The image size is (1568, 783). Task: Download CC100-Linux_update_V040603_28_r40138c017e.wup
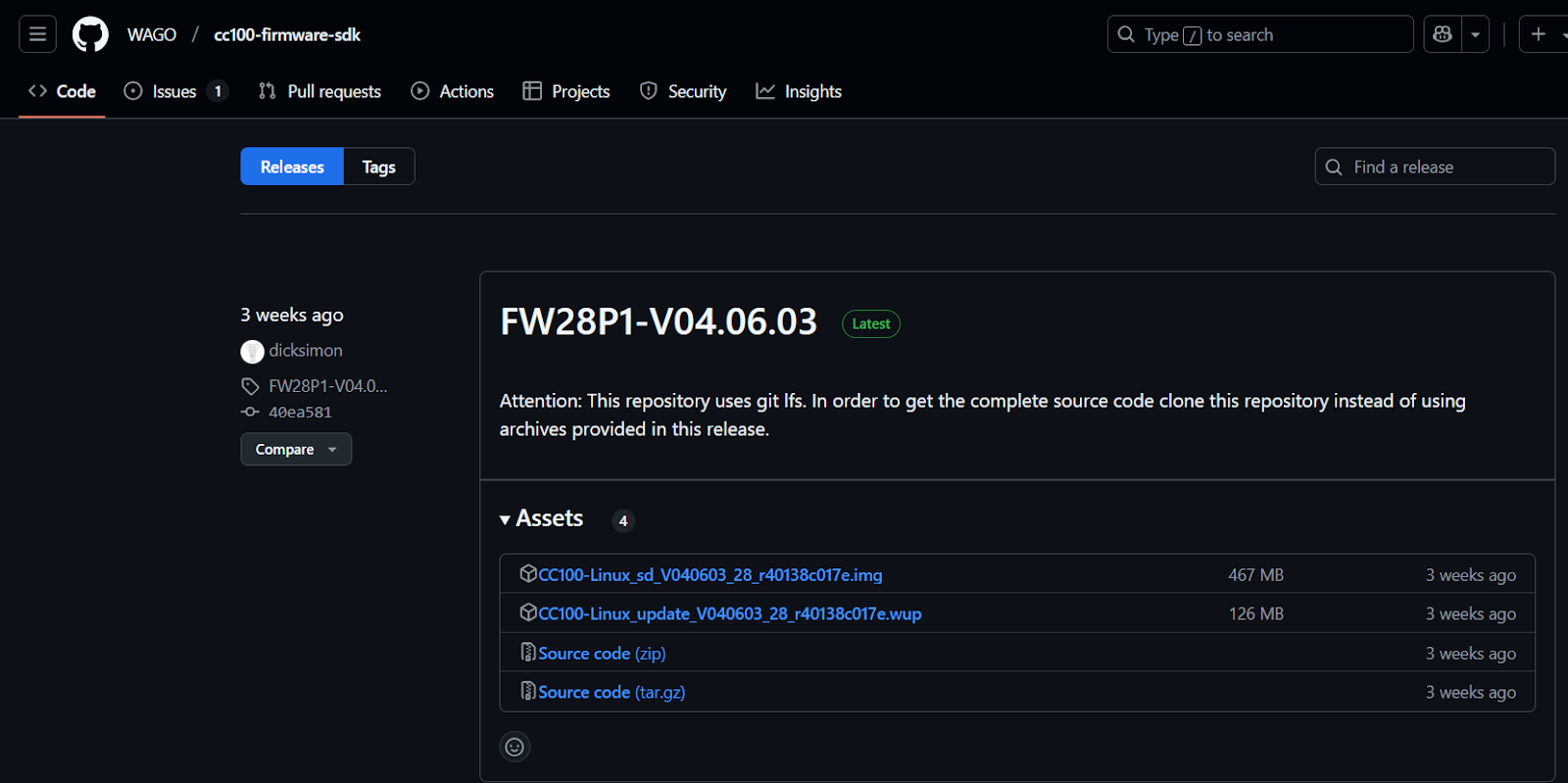point(730,613)
